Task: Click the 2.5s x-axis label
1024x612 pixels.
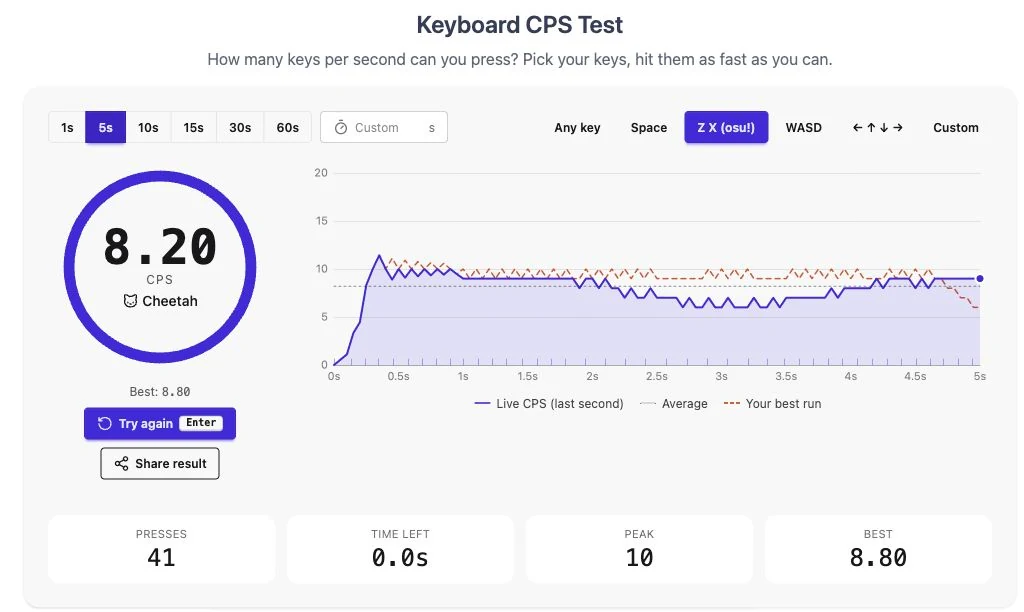Action: click(656, 376)
